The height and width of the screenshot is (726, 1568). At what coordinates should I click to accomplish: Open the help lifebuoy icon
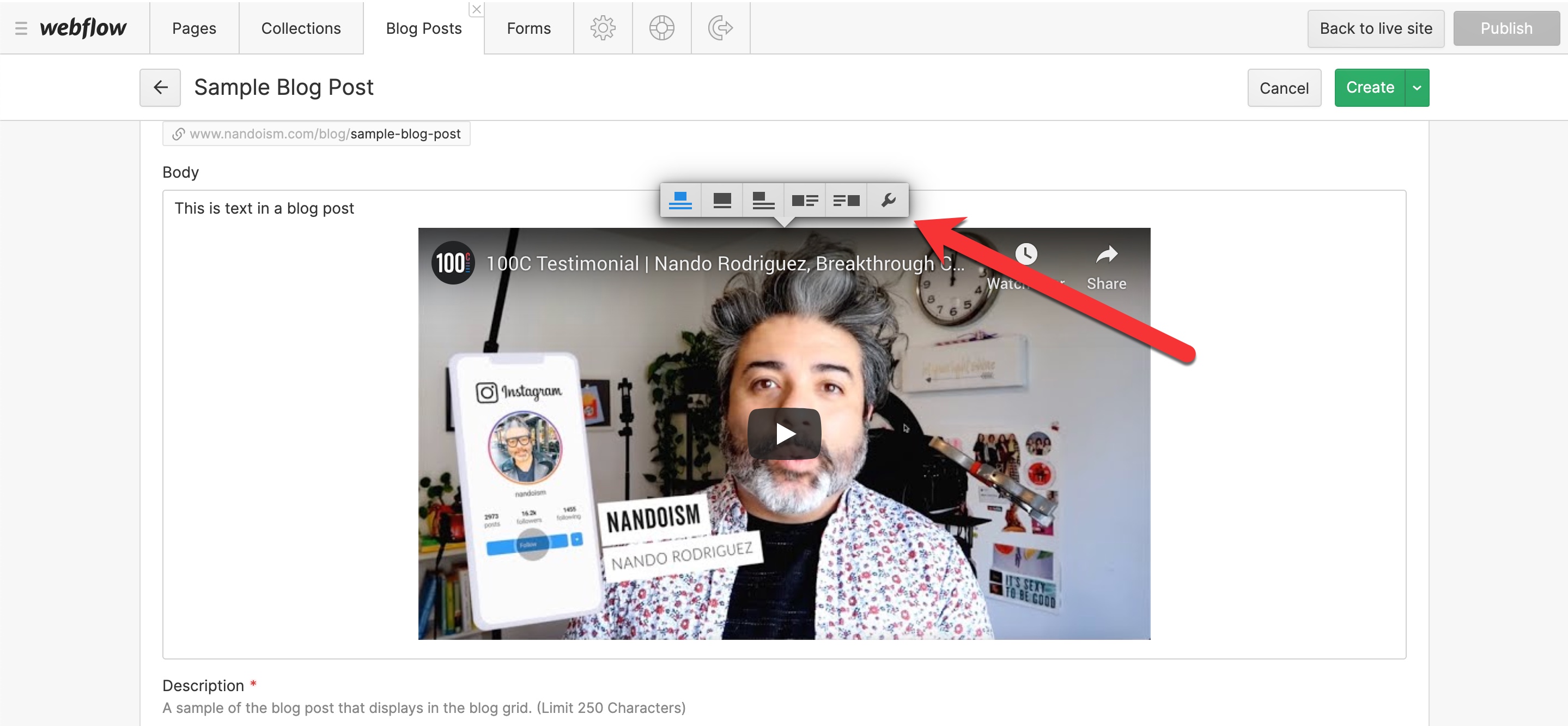point(661,28)
